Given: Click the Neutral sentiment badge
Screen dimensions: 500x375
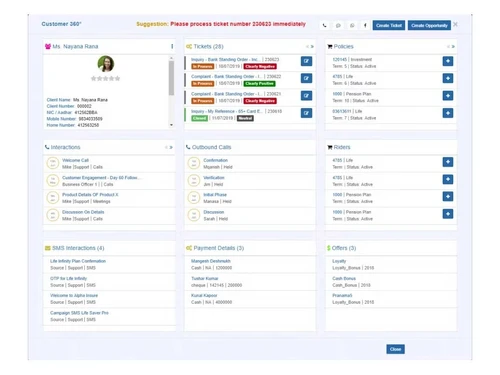Looking at the screenshot, I should [245, 118].
